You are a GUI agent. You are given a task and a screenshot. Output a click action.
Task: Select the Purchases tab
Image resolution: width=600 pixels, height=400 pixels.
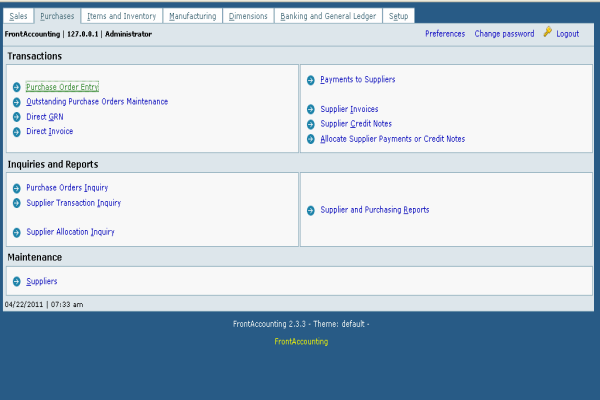click(x=57, y=16)
